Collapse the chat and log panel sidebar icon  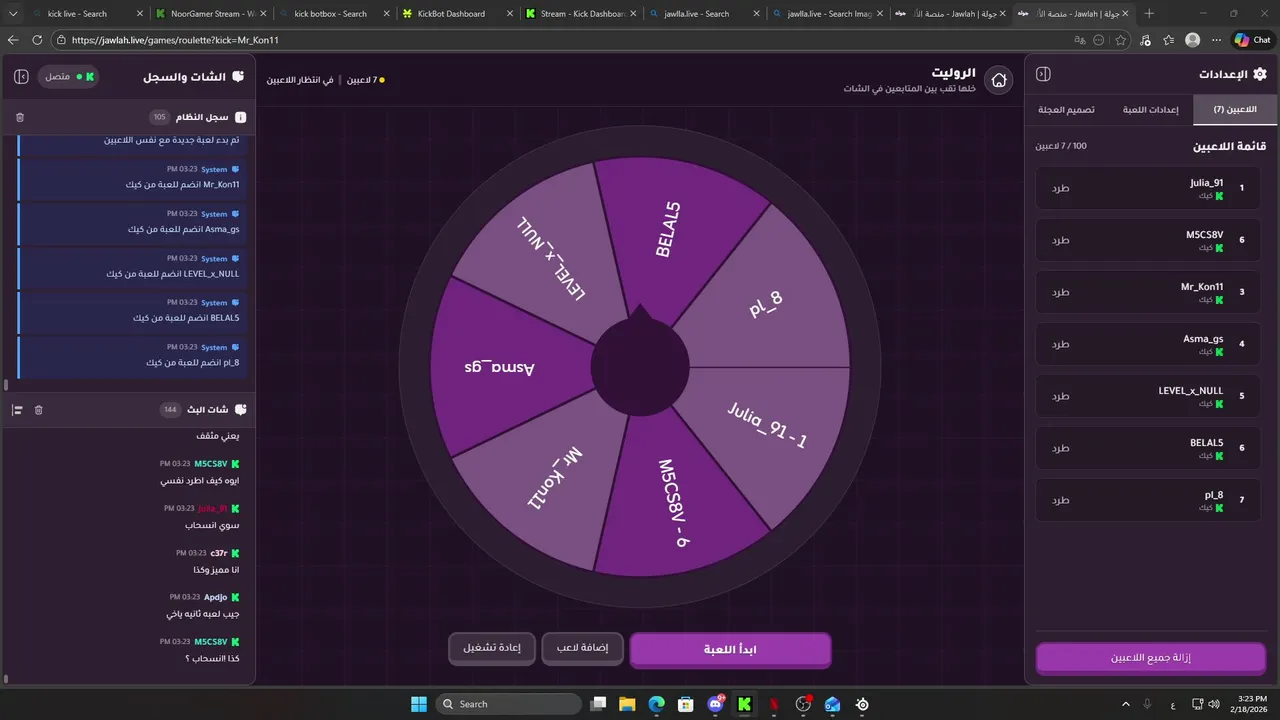pos(21,77)
